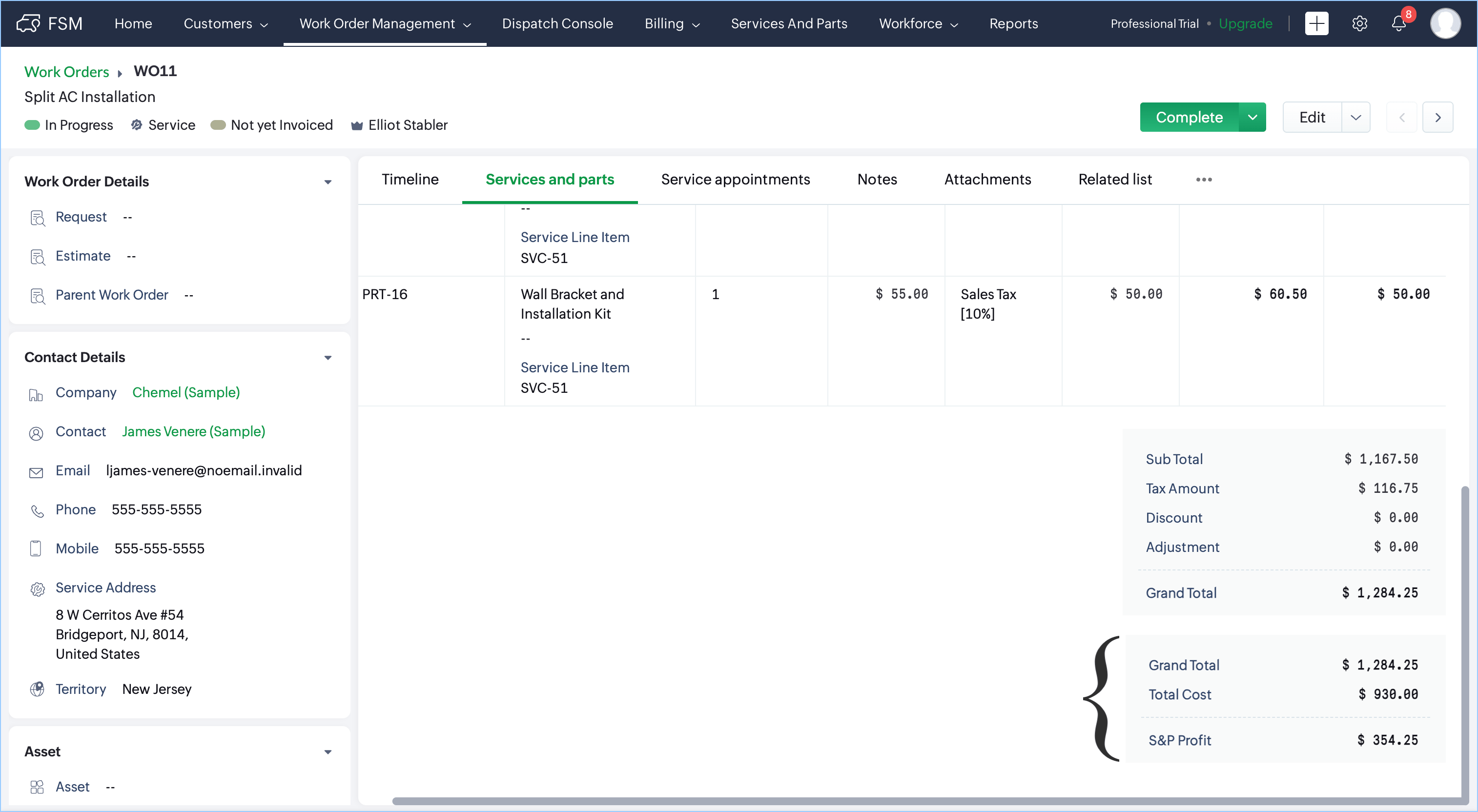
Task: Open the Complete button dropdown arrow
Action: coord(1252,118)
